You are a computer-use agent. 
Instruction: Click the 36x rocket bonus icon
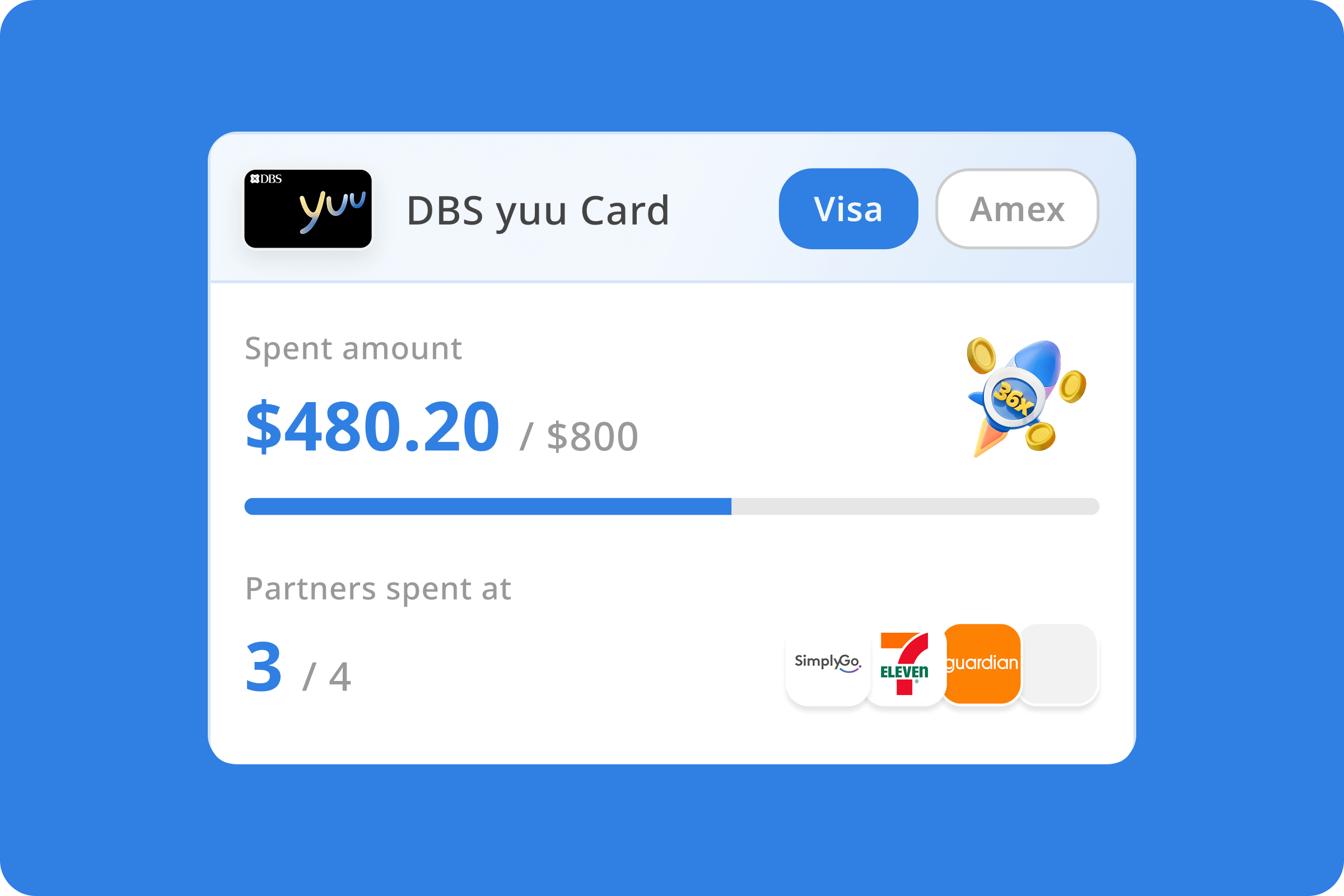(x=1026, y=397)
